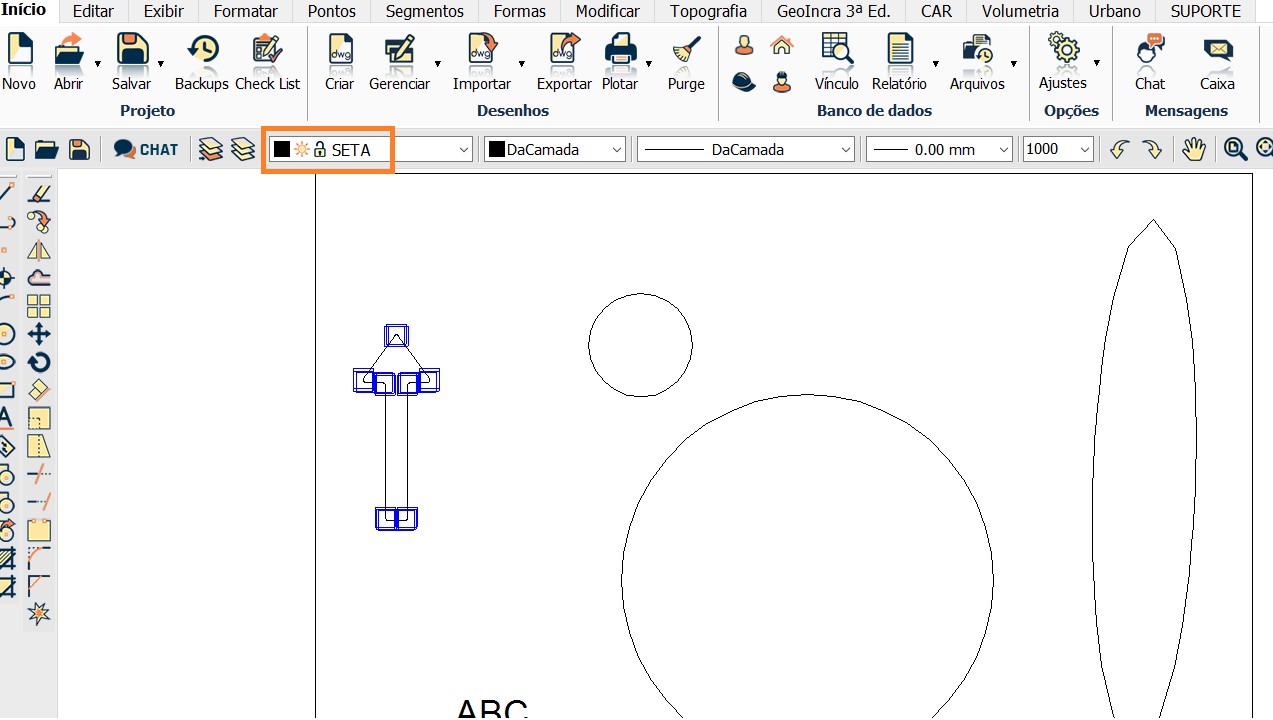Screen dimensions: 1273x720
Task: Switch to the Topografia tab
Action: (x=708, y=12)
